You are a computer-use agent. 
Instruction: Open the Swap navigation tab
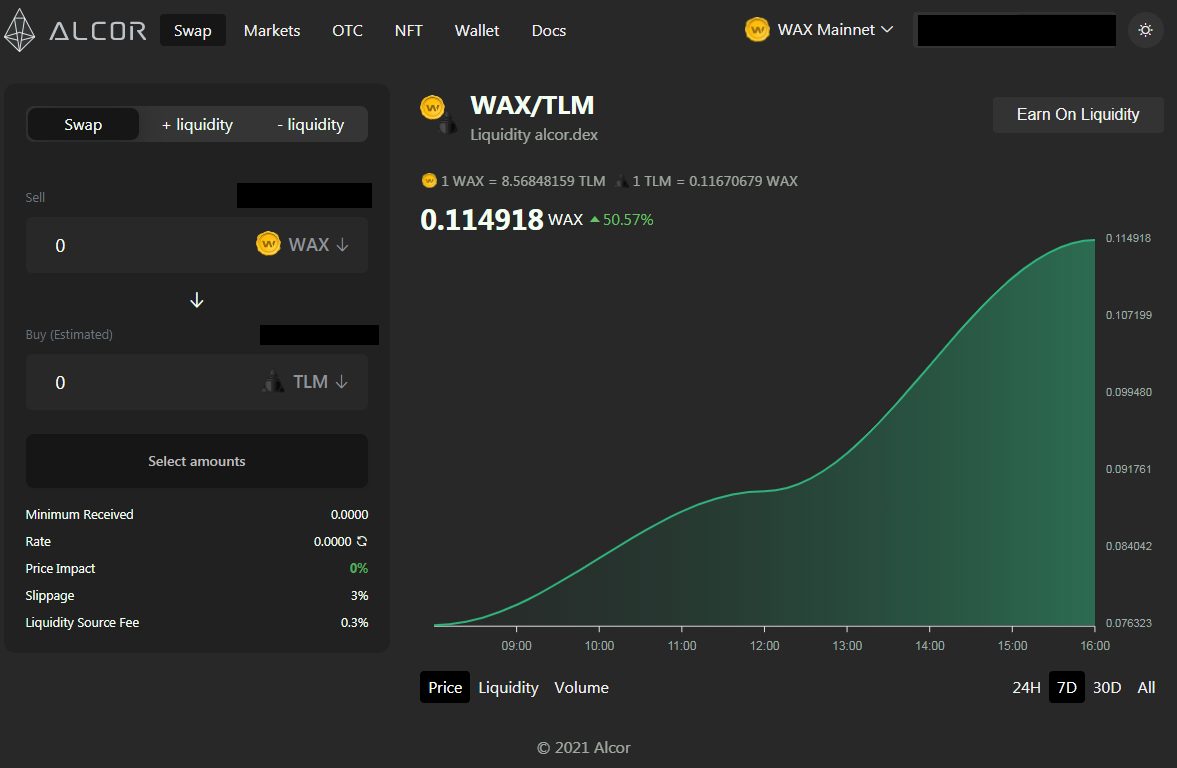click(192, 31)
